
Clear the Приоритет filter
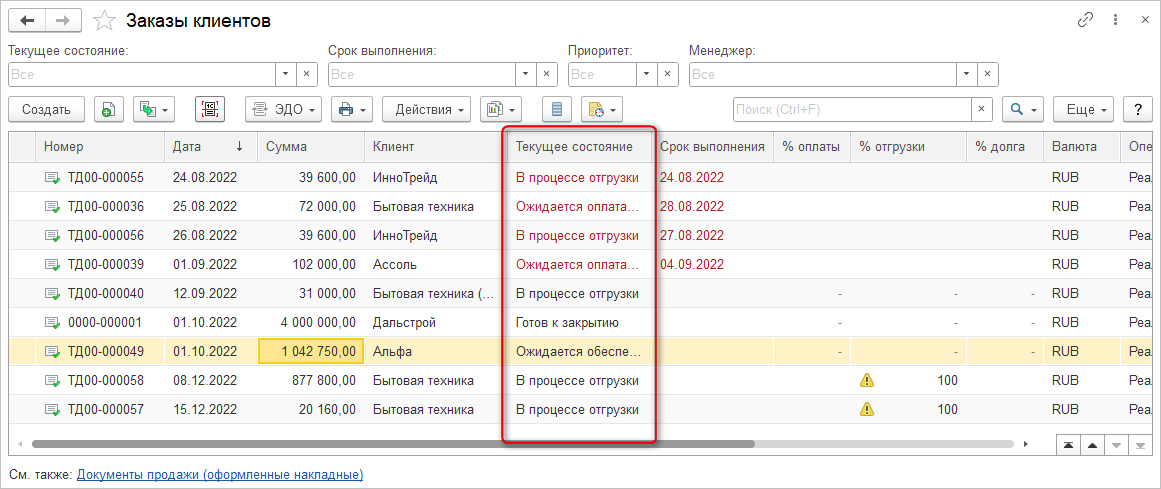pyautogui.click(x=668, y=75)
